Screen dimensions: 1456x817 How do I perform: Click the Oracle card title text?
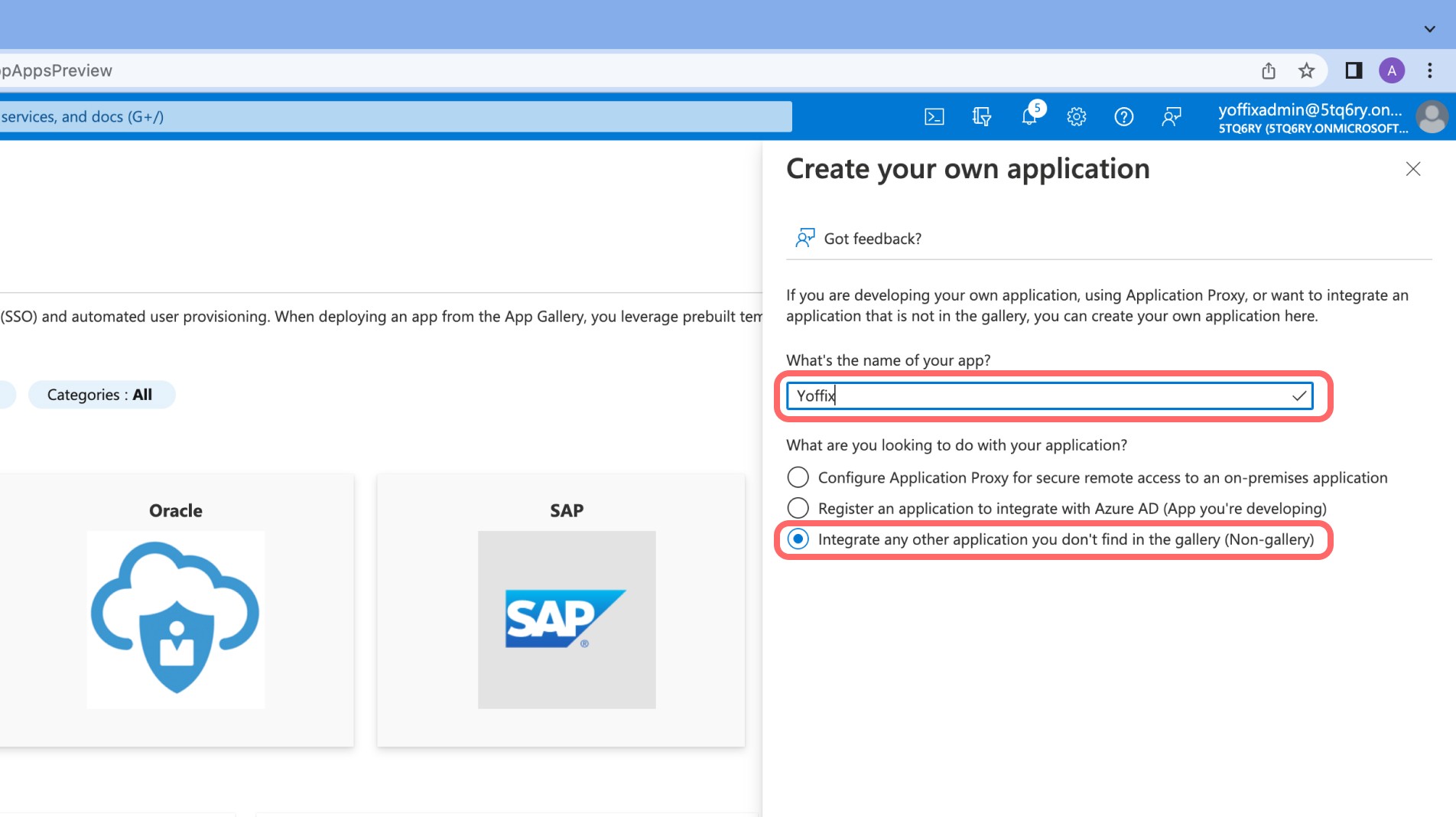pos(176,510)
